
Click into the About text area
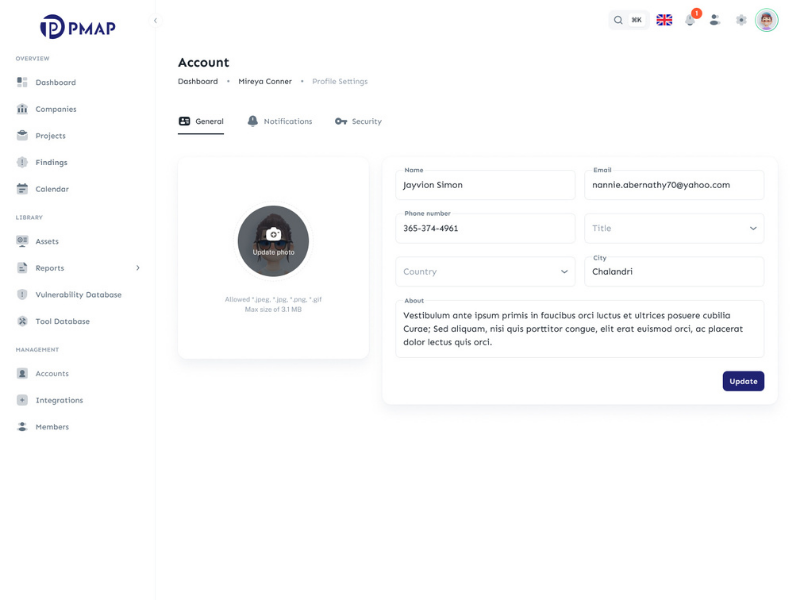pyautogui.click(x=580, y=329)
